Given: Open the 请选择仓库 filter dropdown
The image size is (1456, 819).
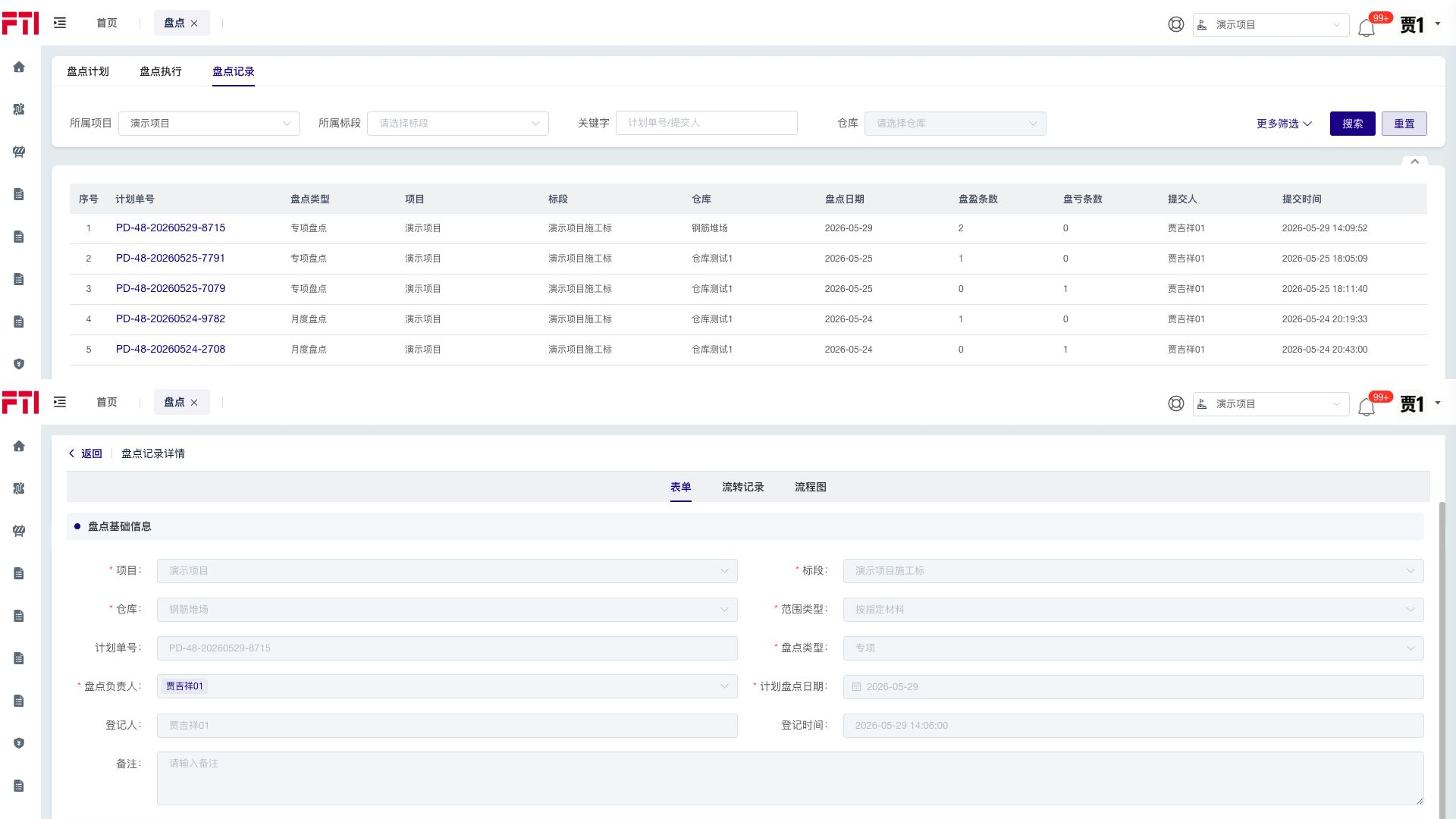Looking at the screenshot, I should click(955, 124).
